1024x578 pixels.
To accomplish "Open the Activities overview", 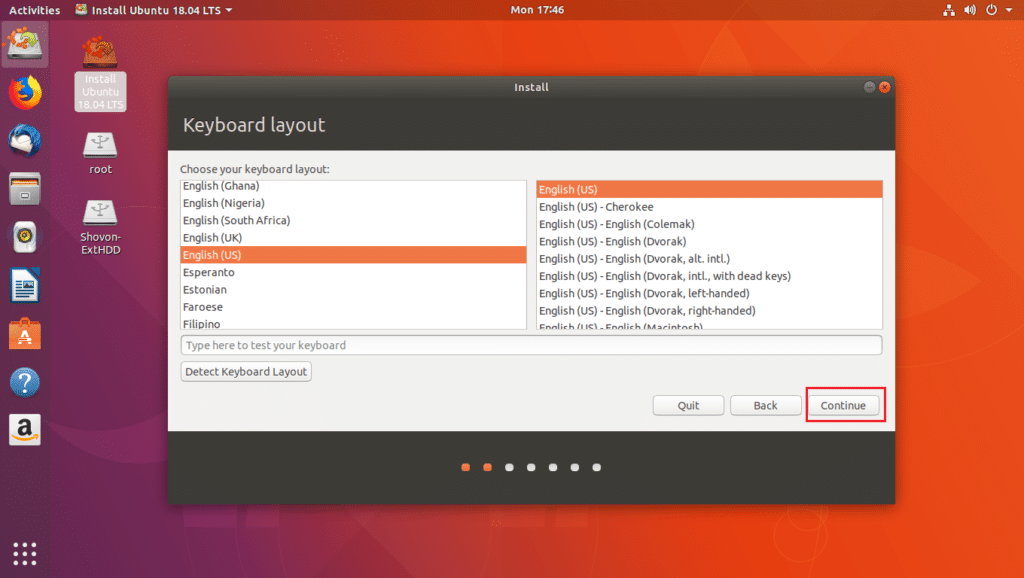I will tap(34, 10).
